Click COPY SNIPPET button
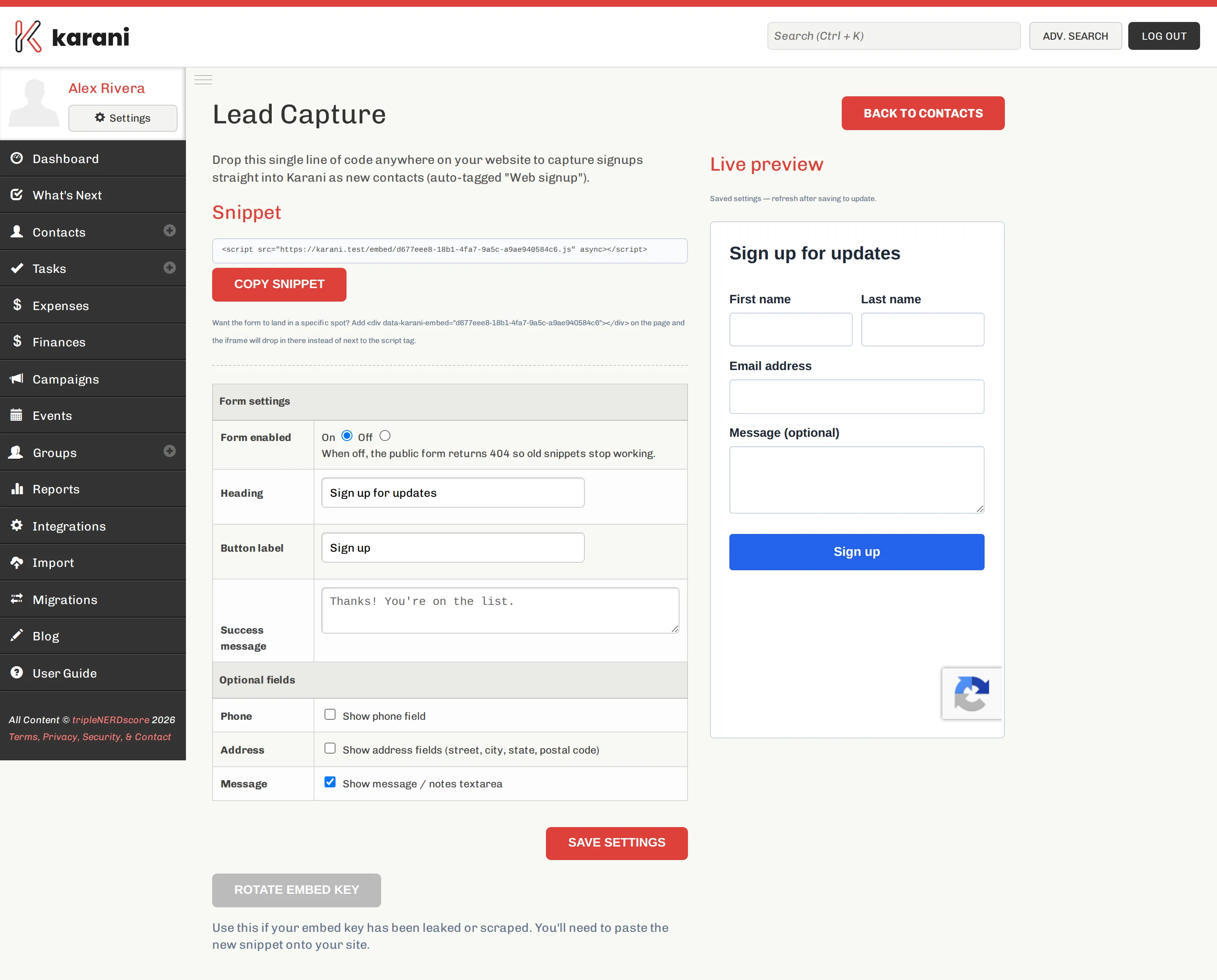Screen dimensions: 1217x980 (279, 285)
